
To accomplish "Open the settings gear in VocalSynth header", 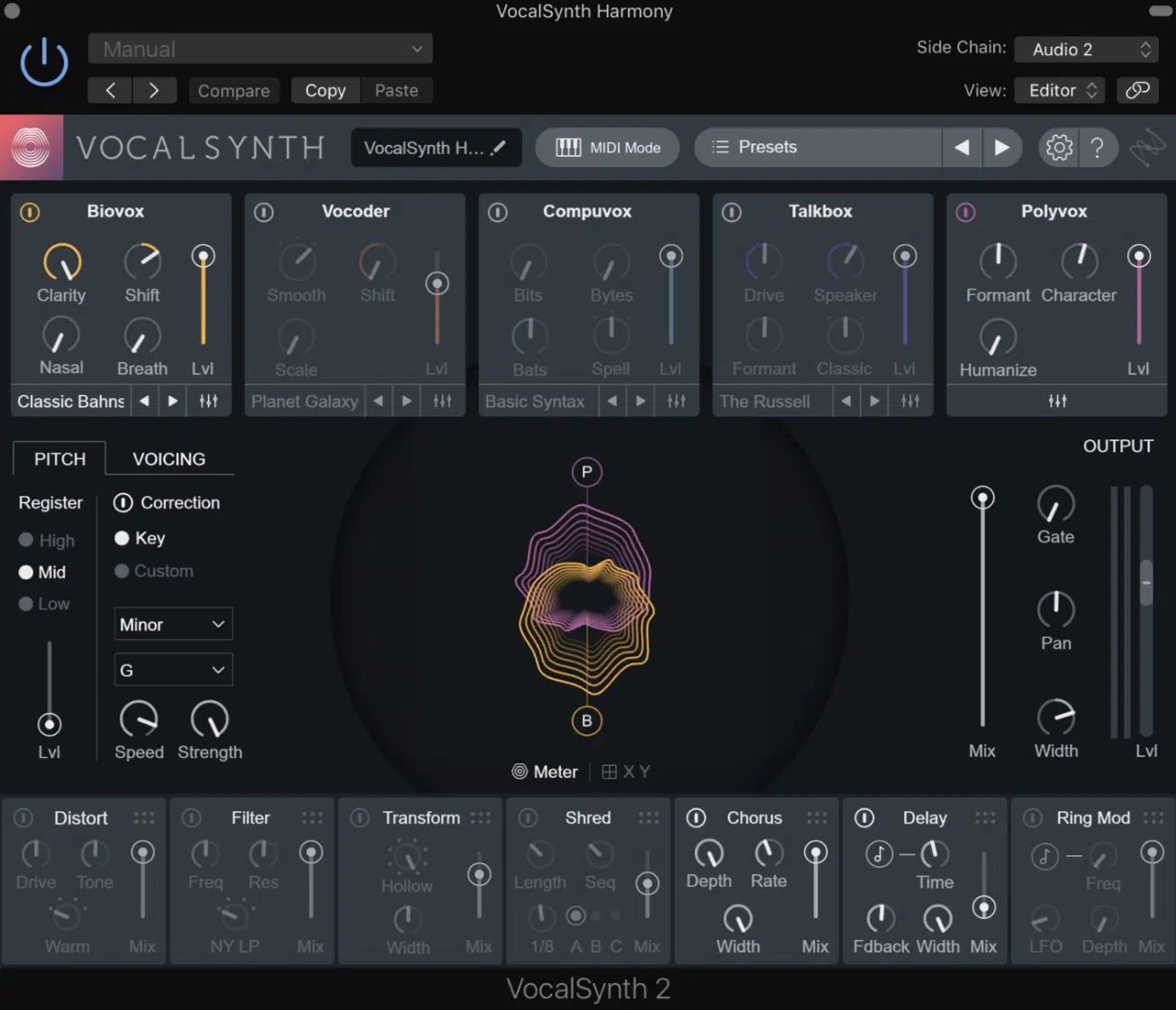I will [x=1059, y=147].
